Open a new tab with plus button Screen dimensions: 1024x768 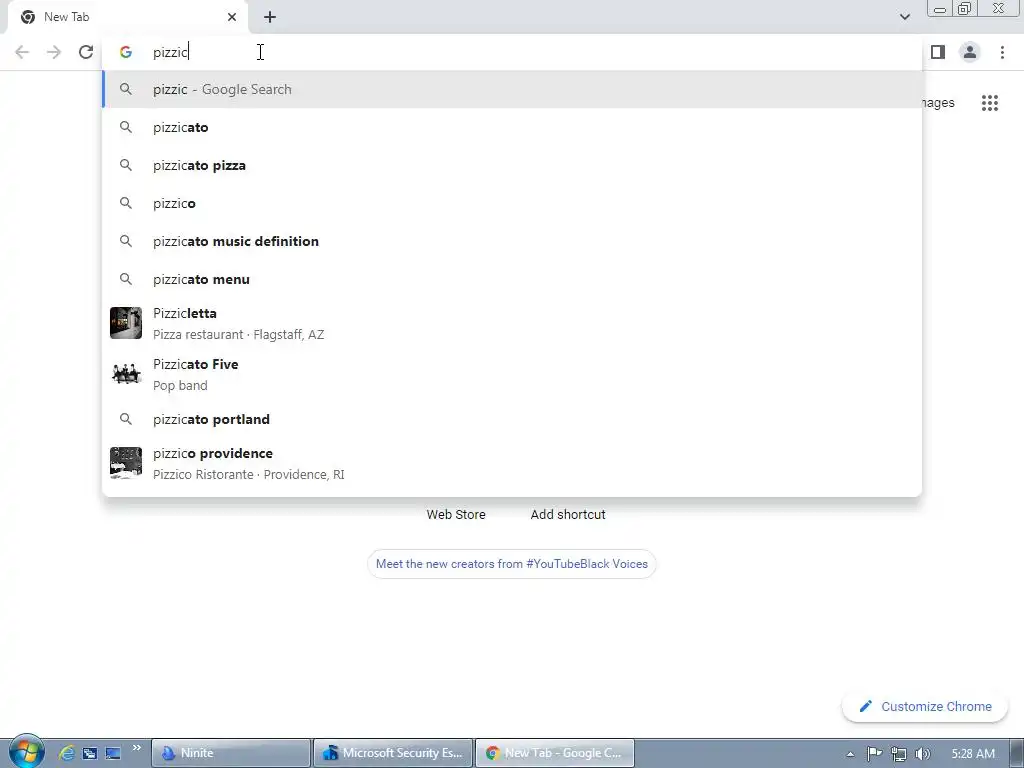270,17
